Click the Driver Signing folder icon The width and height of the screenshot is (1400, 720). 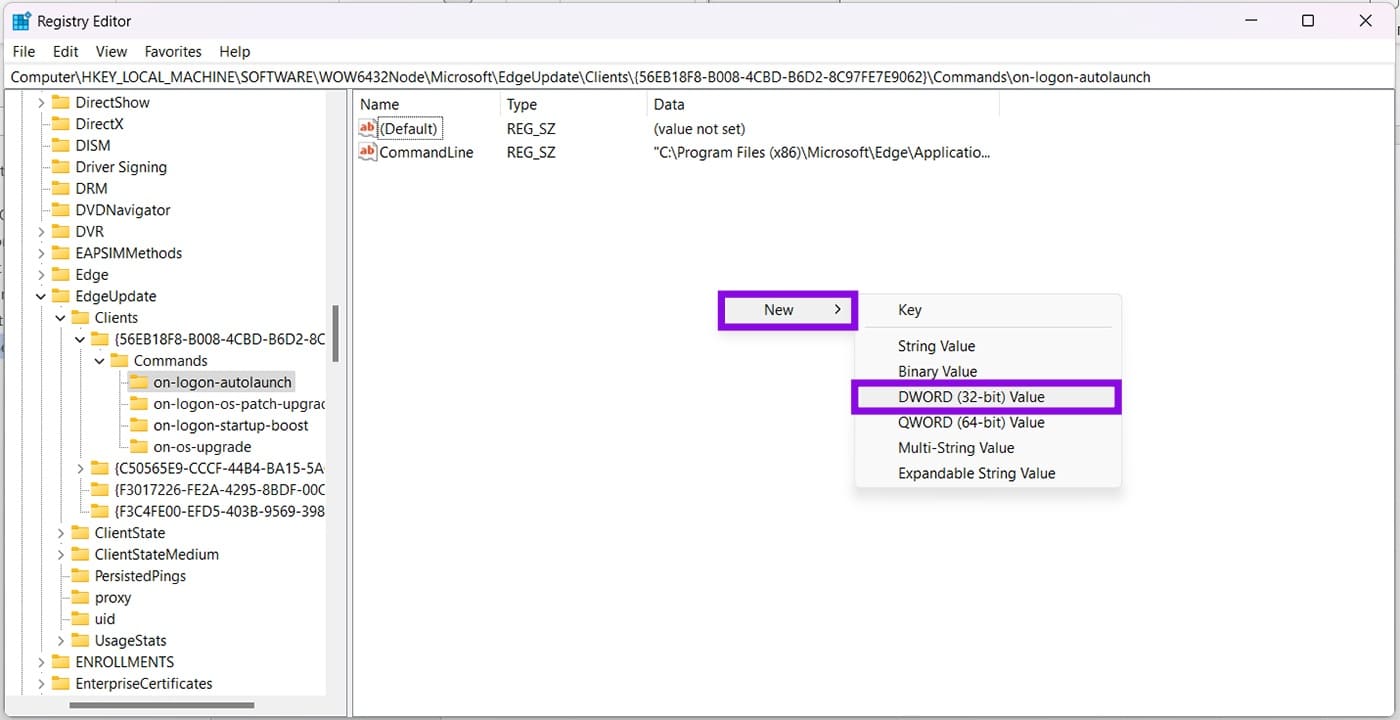click(x=60, y=167)
